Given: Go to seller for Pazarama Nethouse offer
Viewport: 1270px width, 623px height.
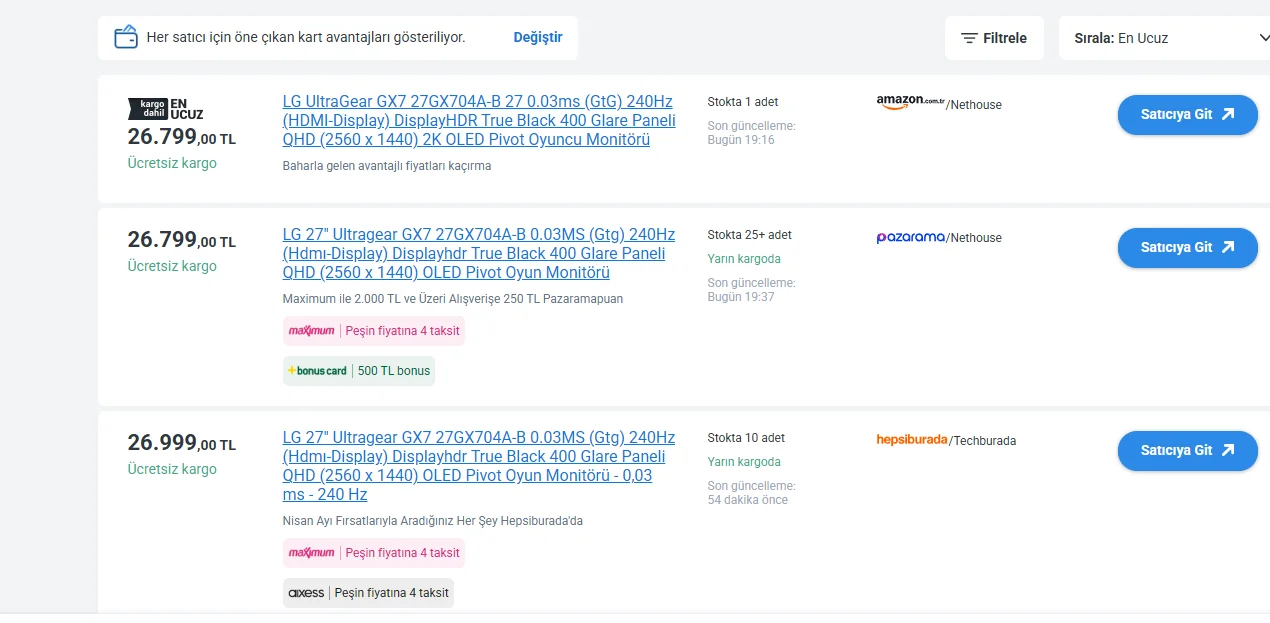Looking at the screenshot, I should click(1187, 248).
